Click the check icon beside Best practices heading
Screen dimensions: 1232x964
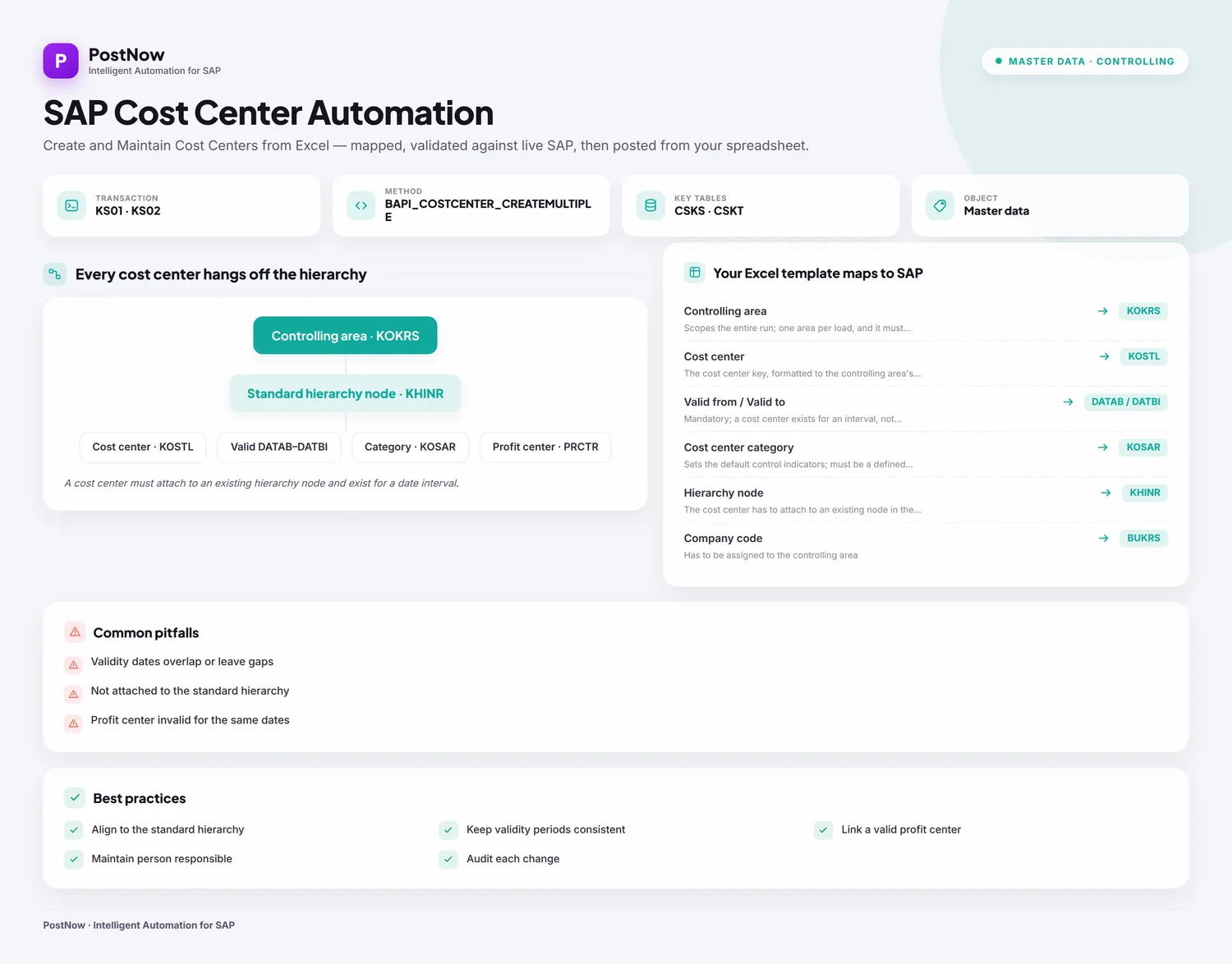75,797
